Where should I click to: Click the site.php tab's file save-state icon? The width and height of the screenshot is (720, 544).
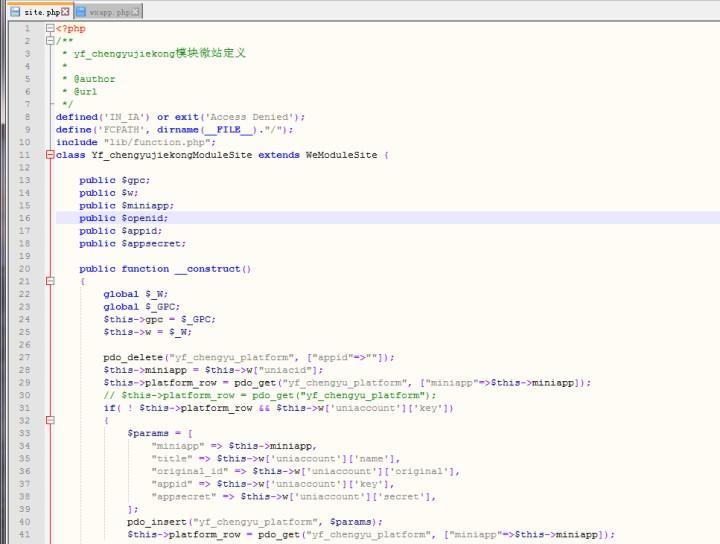point(14,12)
